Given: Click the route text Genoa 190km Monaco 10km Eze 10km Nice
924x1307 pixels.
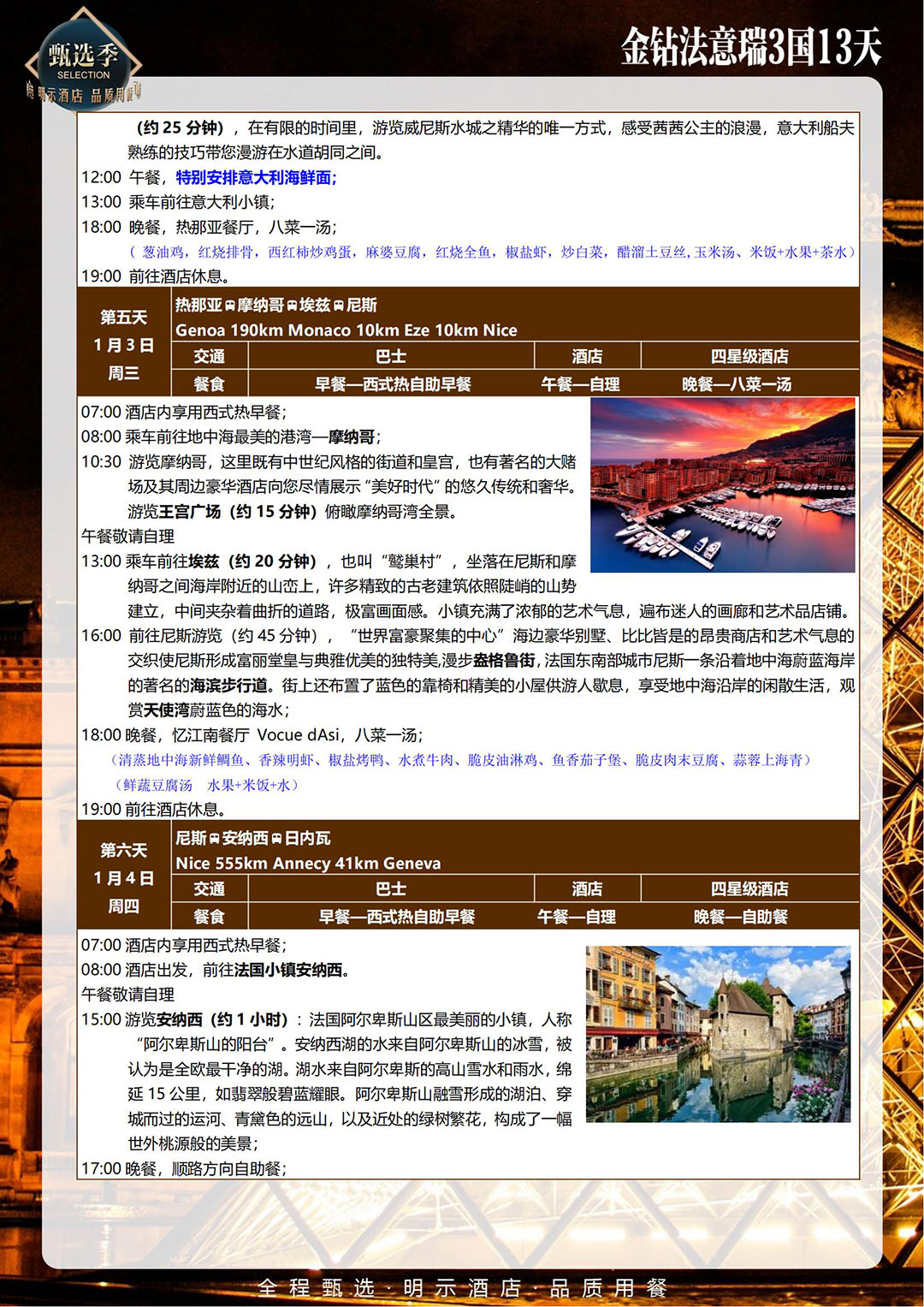Looking at the screenshot, I should pyautogui.click(x=346, y=330).
